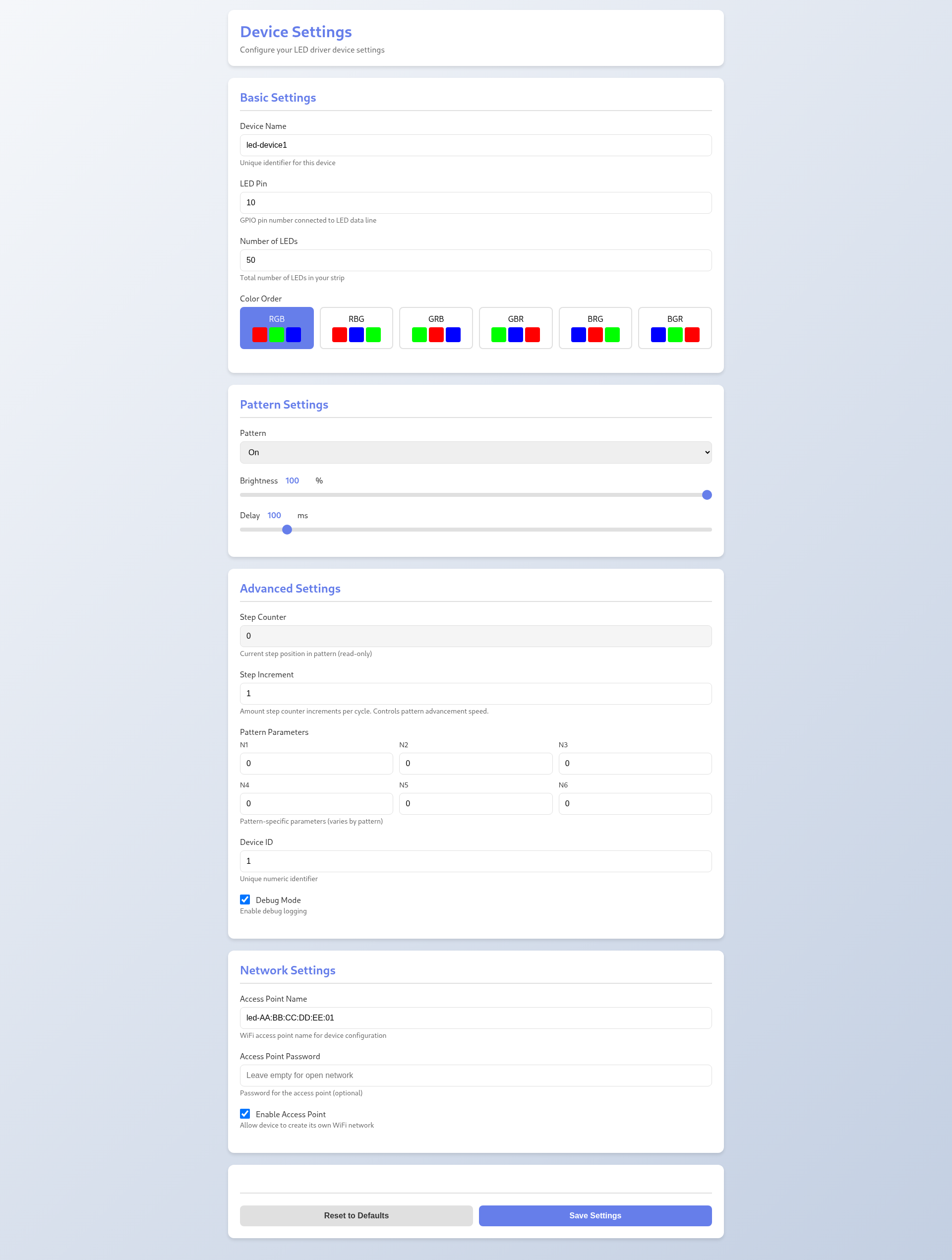Focus the Device ID input
This screenshot has height=1260, width=952.
click(x=476, y=861)
